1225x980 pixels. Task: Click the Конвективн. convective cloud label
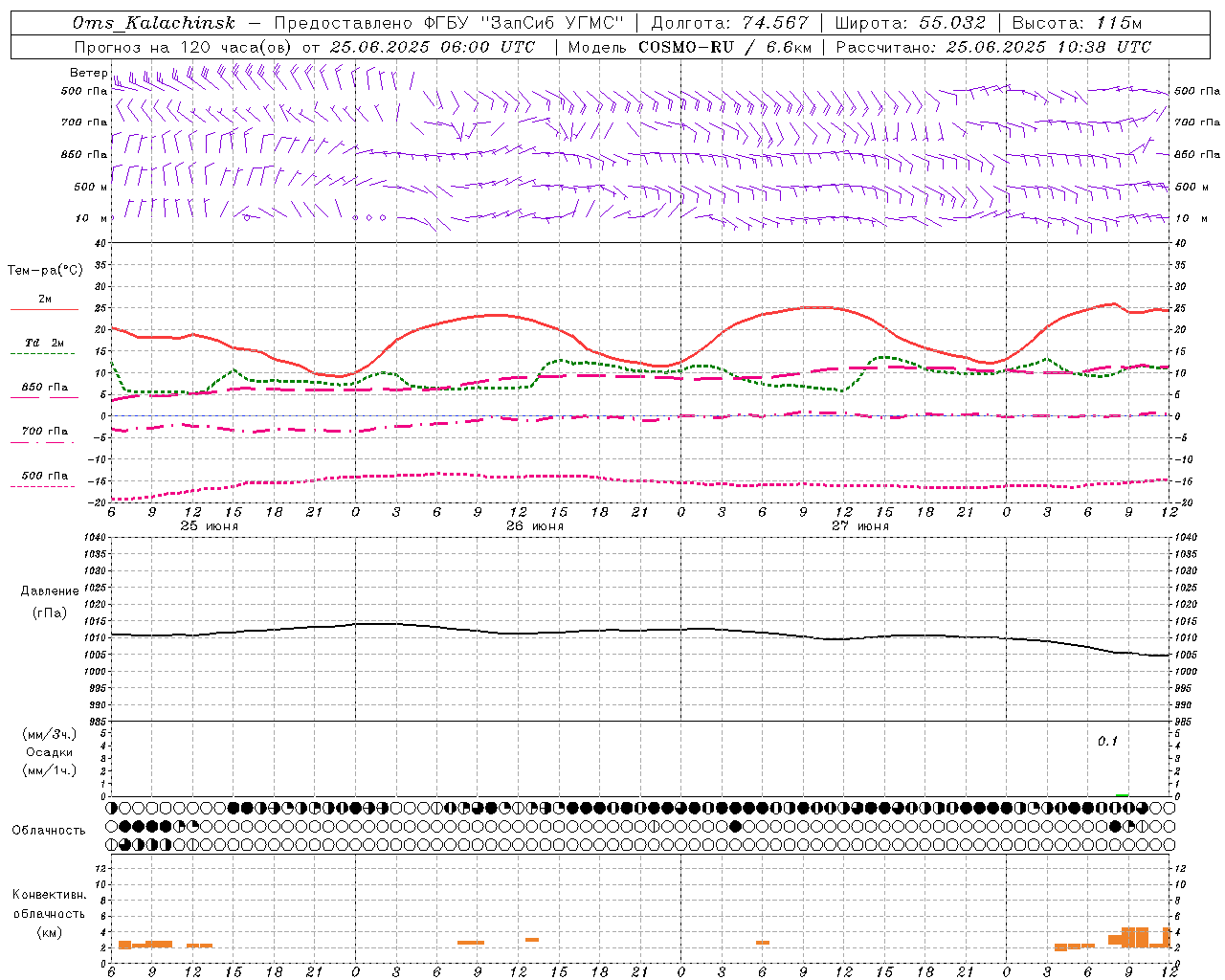50,895
